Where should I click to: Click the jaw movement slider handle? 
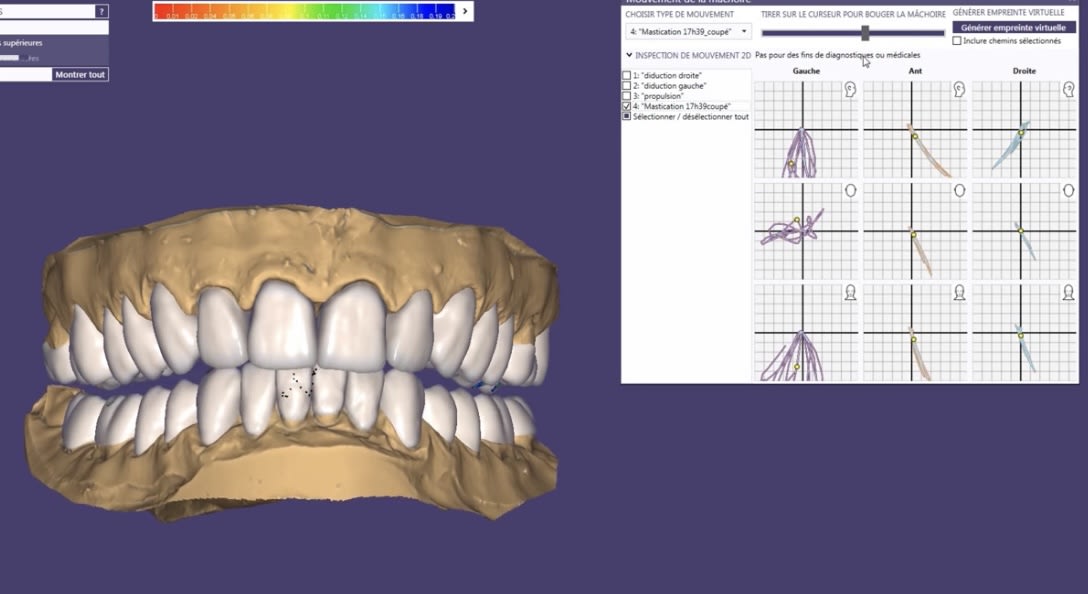pyautogui.click(x=865, y=32)
